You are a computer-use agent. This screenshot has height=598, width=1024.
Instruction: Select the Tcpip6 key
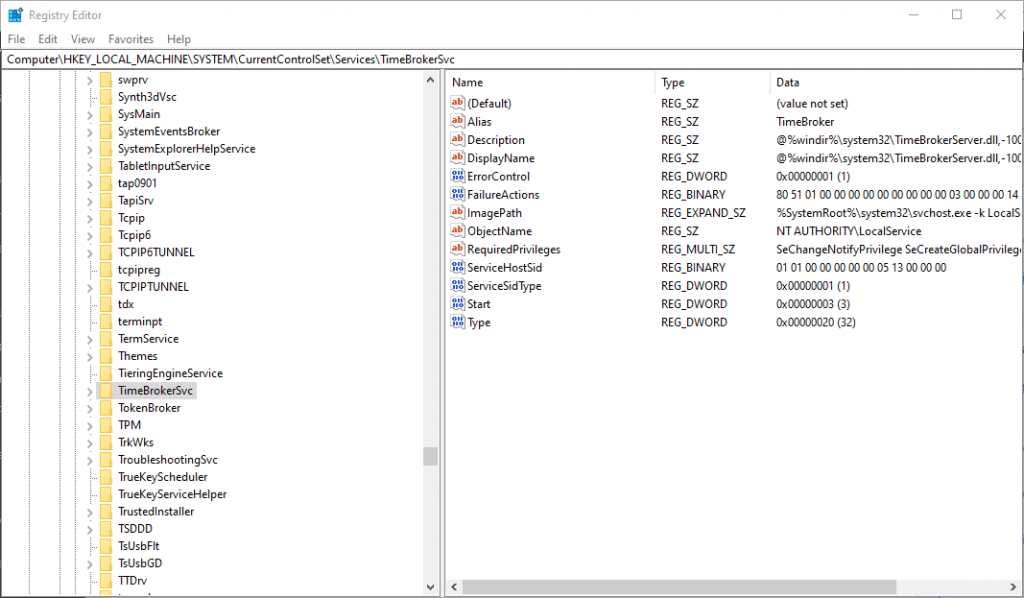pyautogui.click(x=134, y=235)
